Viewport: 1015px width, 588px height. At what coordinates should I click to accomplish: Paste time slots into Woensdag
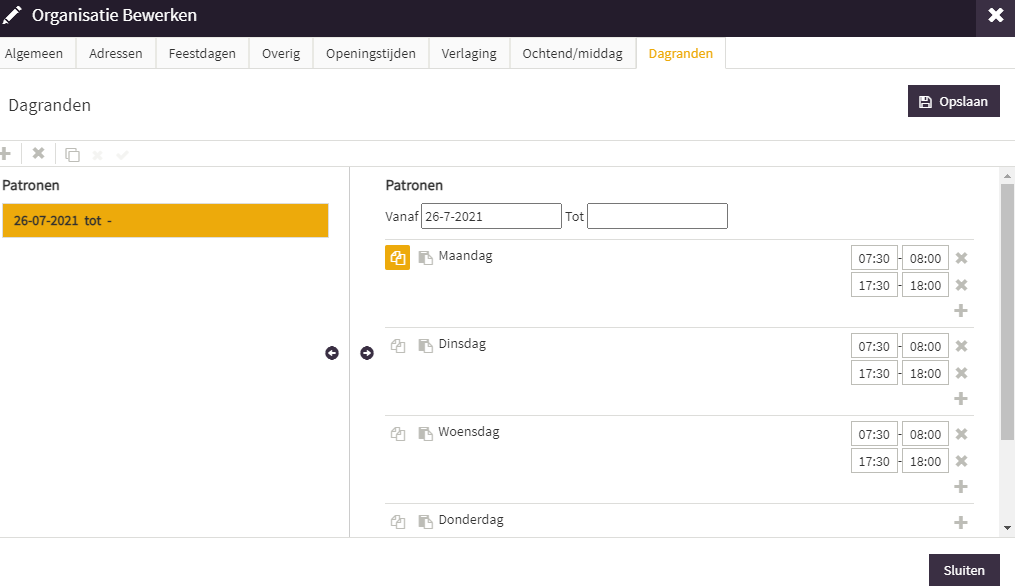pyautogui.click(x=425, y=434)
